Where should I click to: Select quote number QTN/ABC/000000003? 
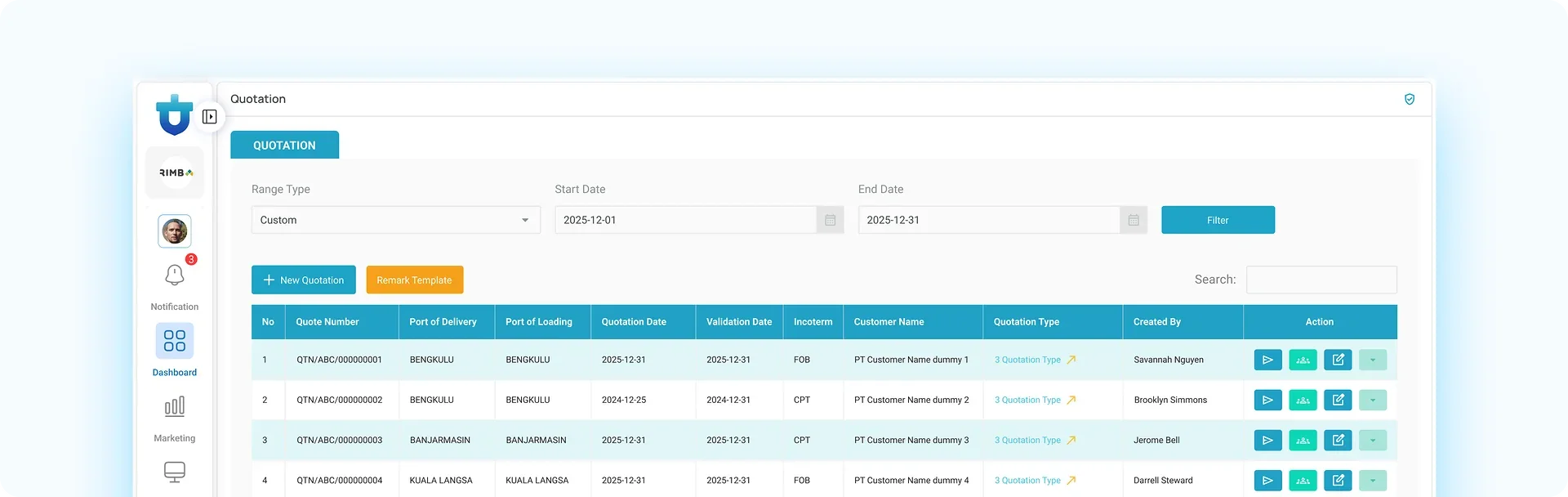click(340, 440)
